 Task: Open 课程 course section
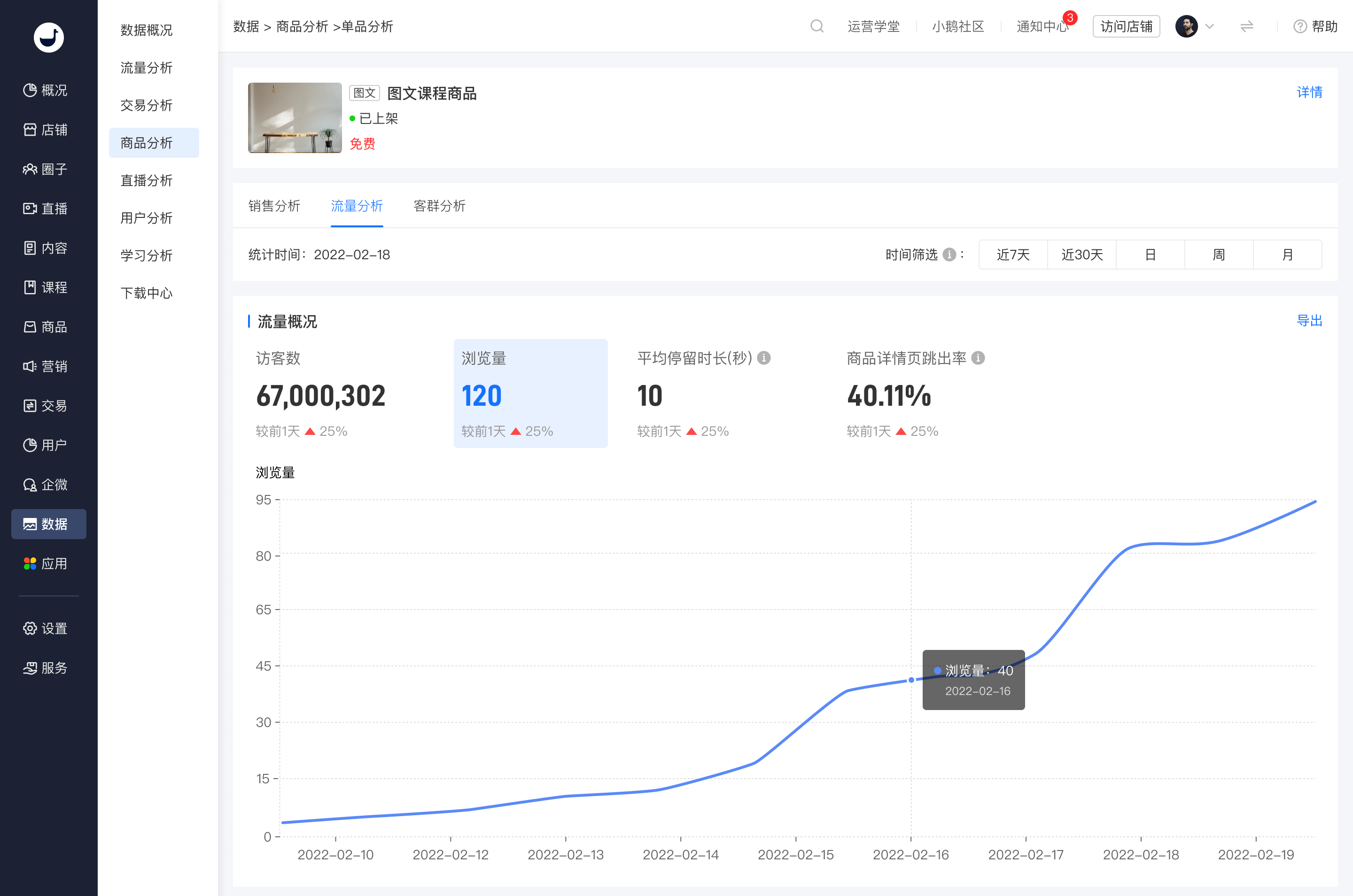pos(46,287)
